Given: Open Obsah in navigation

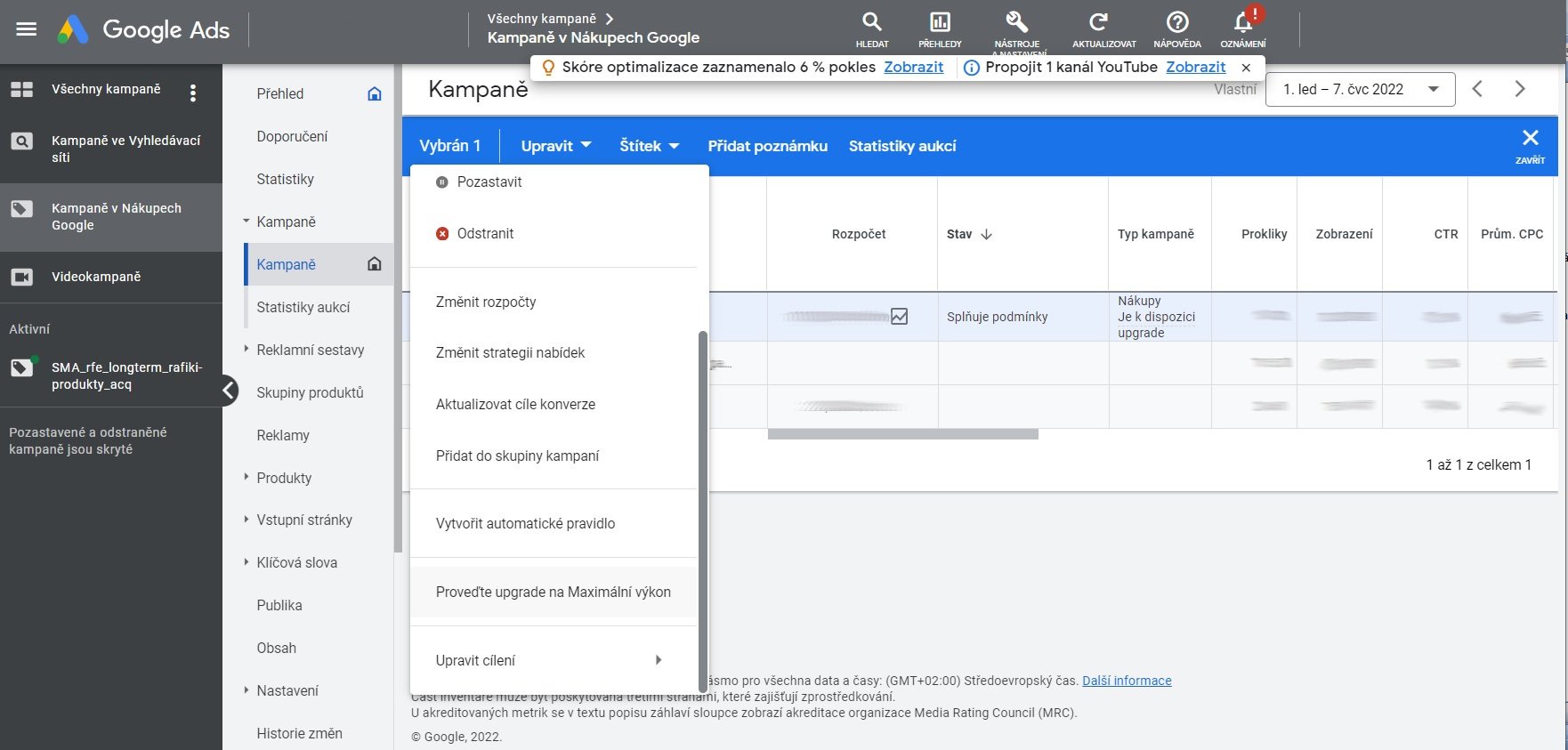Looking at the screenshot, I should pyautogui.click(x=277, y=648).
